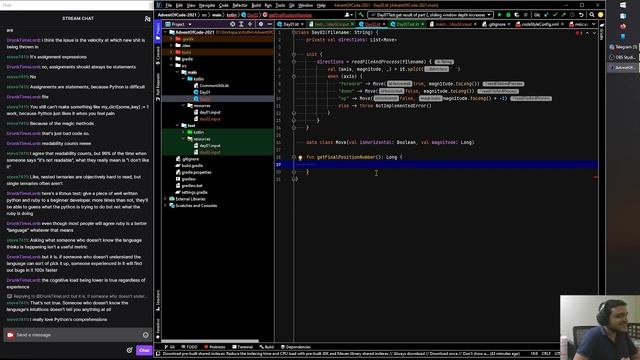
Task: Toggle the Gradle tool window on right edge
Action: click(x=602, y=32)
